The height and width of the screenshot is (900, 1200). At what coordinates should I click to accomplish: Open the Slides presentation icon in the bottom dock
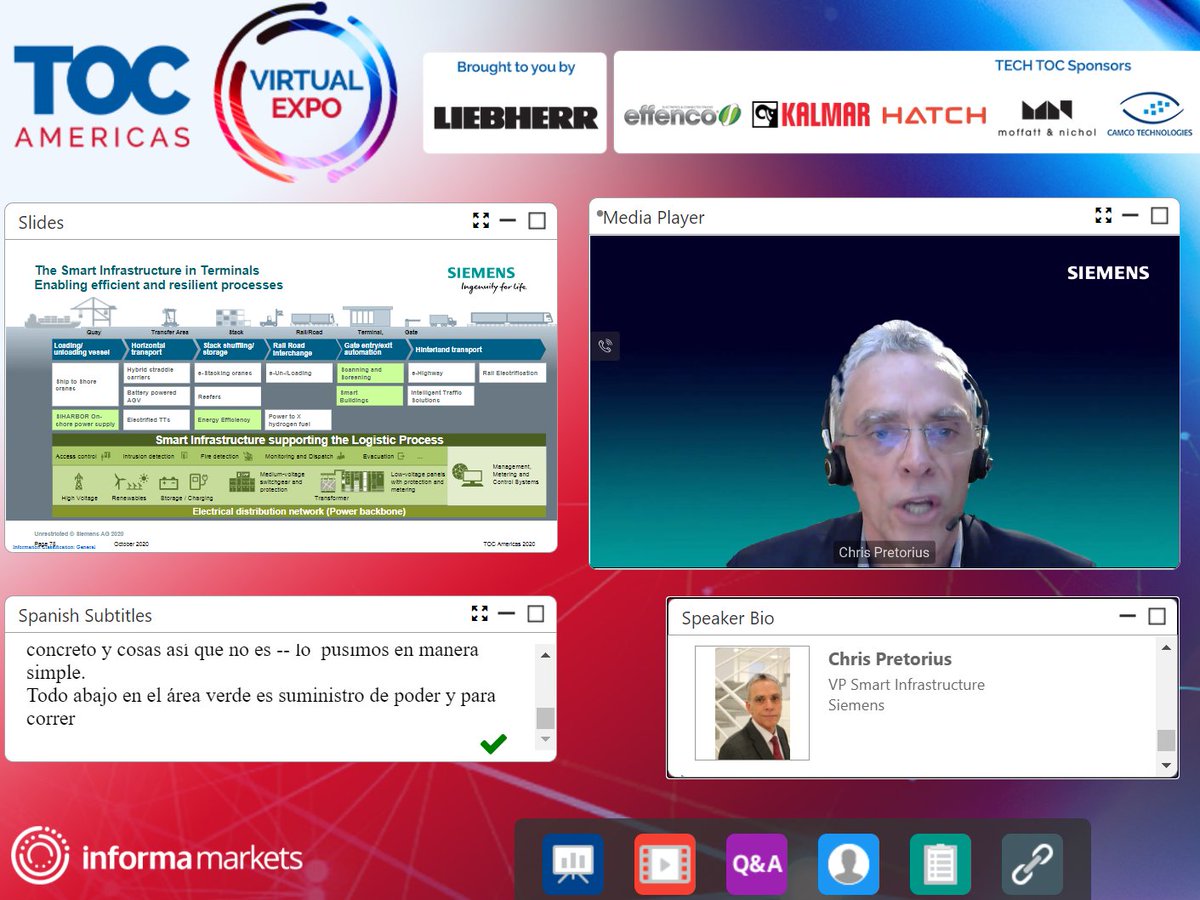tap(572, 863)
